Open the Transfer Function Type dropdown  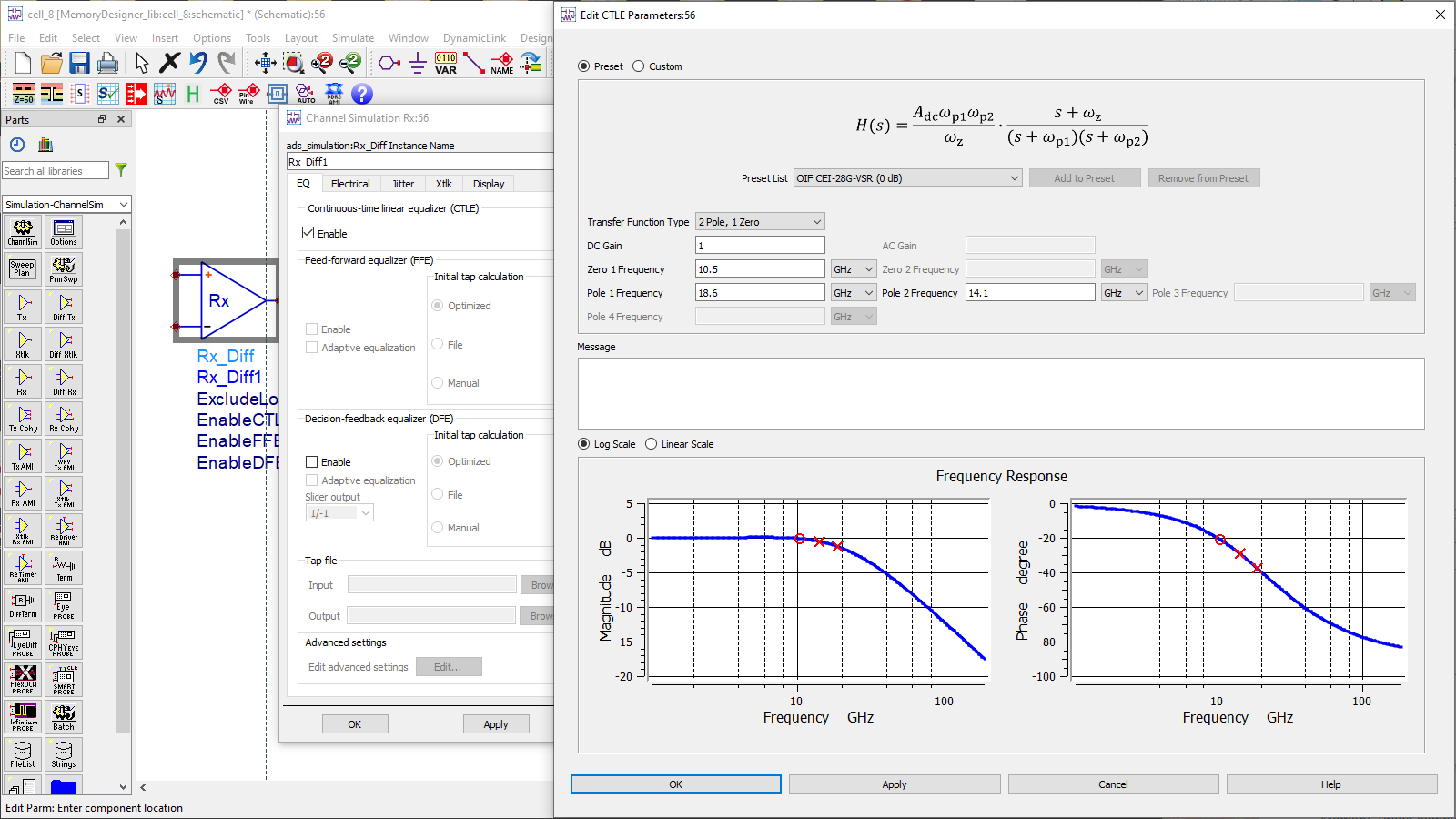(x=759, y=221)
